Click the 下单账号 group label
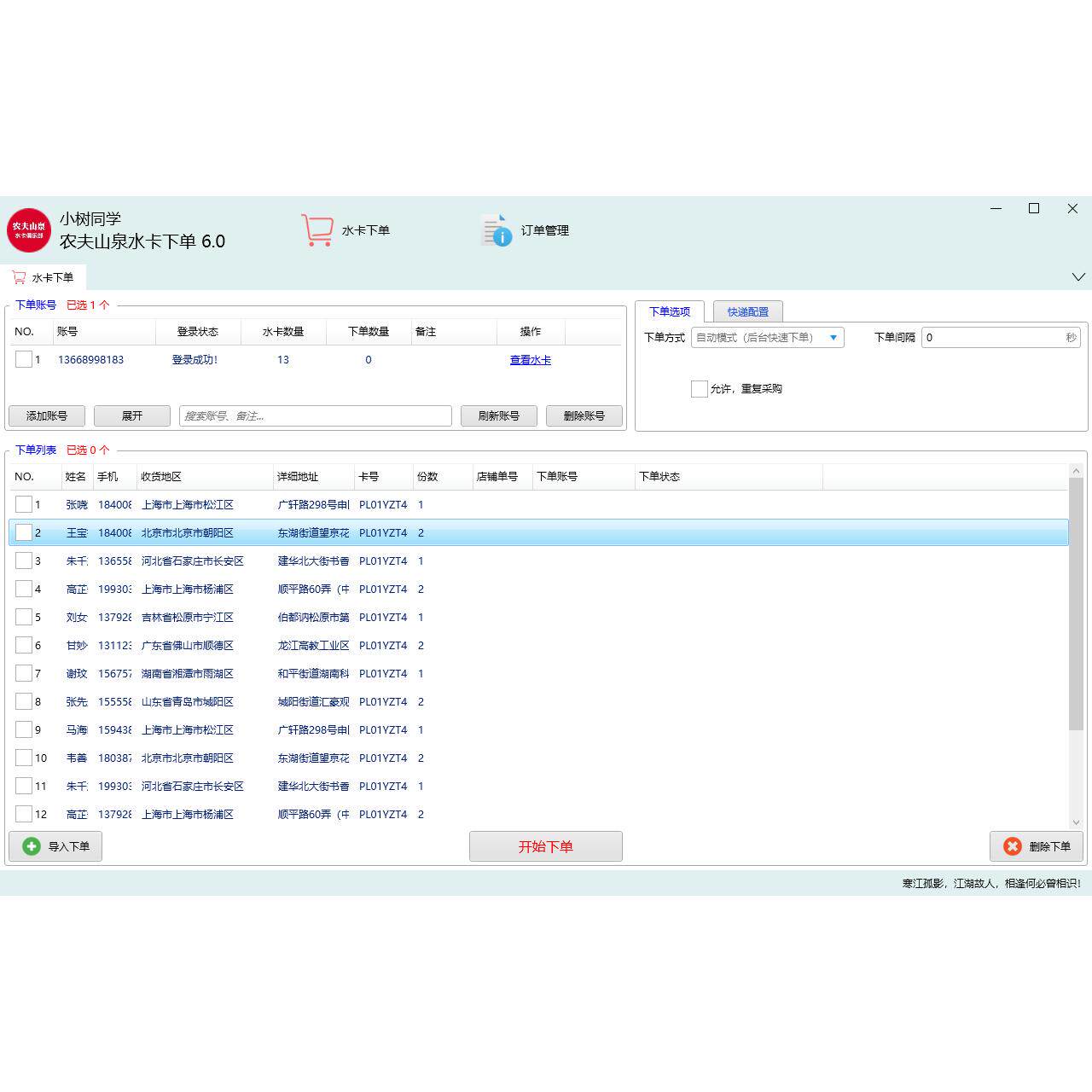The width and height of the screenshot is (1092, 1092). [36, 305]
